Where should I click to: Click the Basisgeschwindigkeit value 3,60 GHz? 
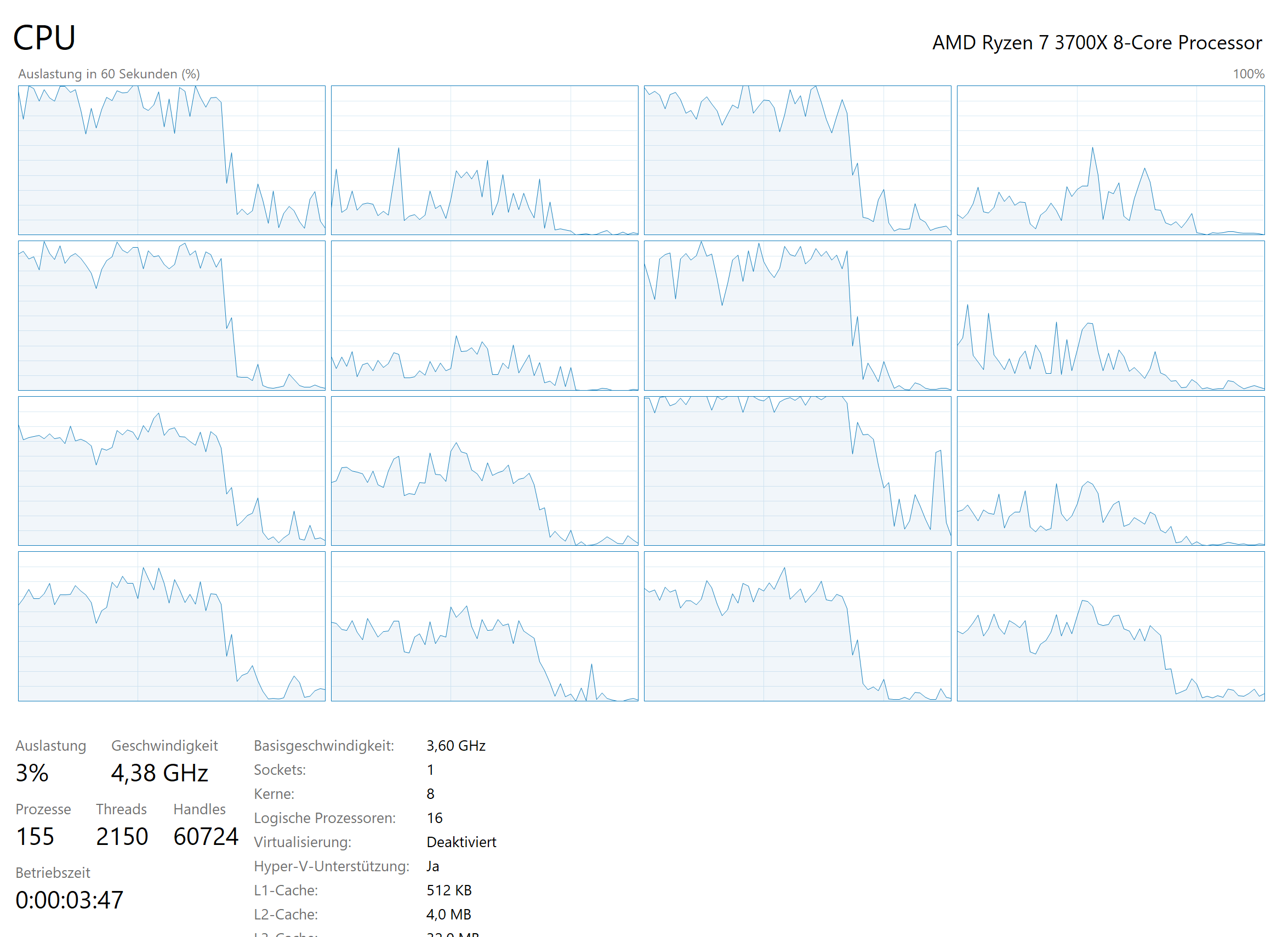455,746
